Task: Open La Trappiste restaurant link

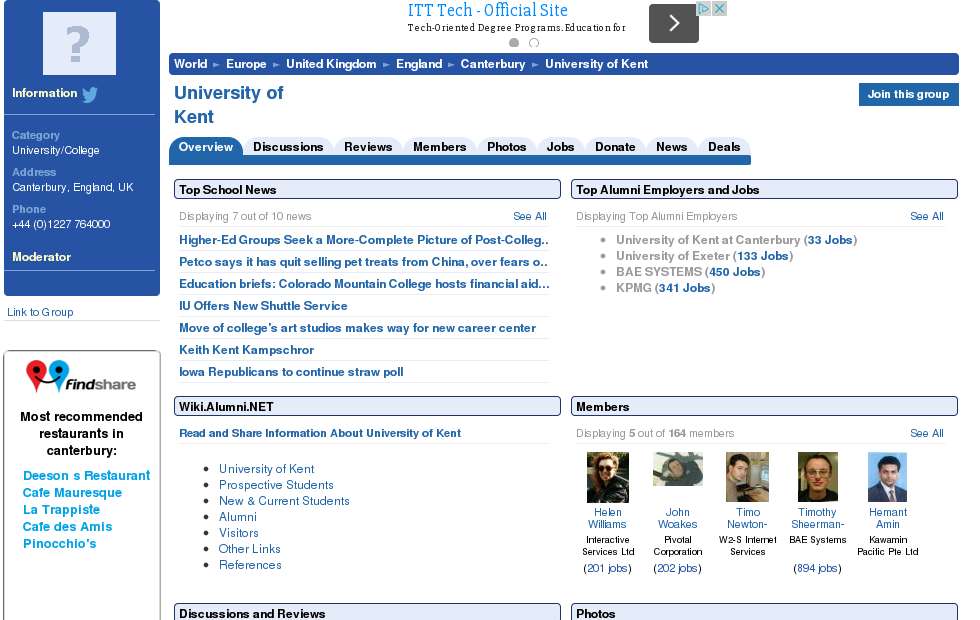Action: click(x=61, y=509)
